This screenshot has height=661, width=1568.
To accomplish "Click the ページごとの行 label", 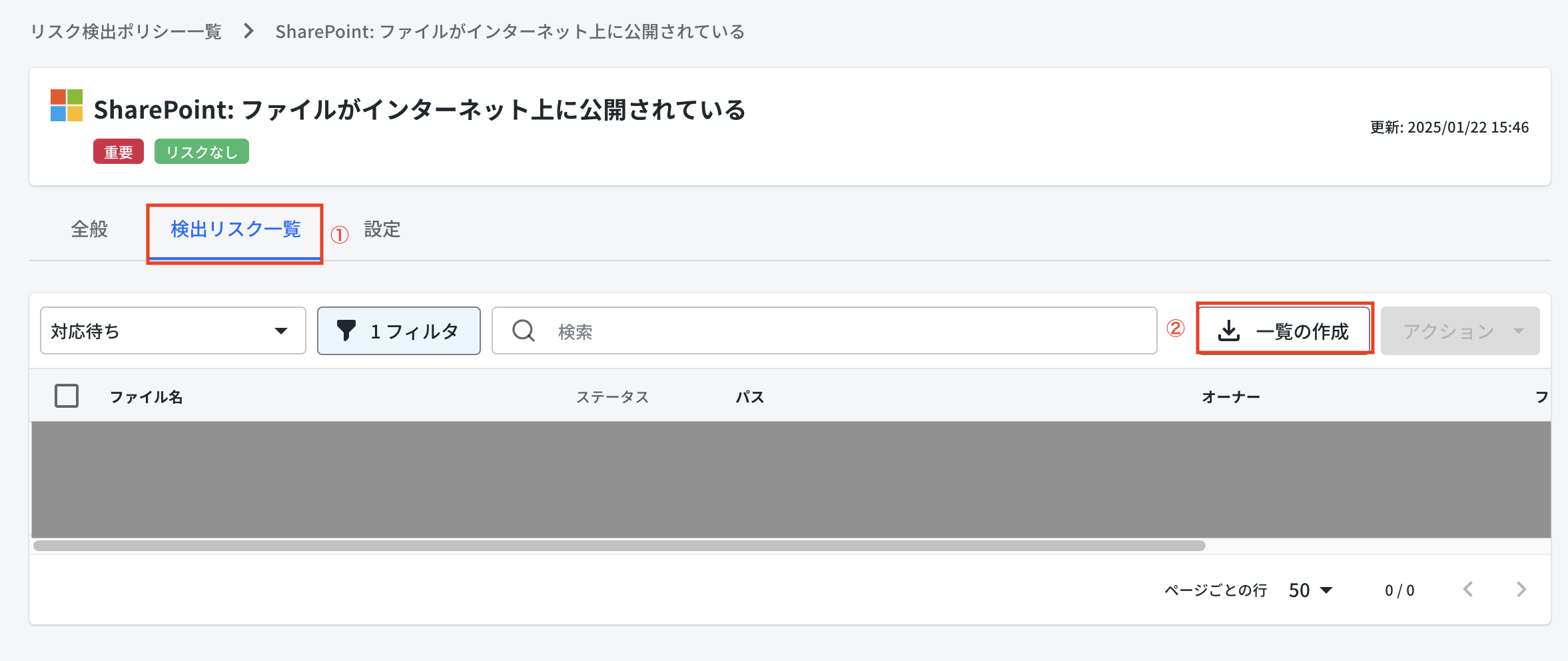I will 1216,590.
